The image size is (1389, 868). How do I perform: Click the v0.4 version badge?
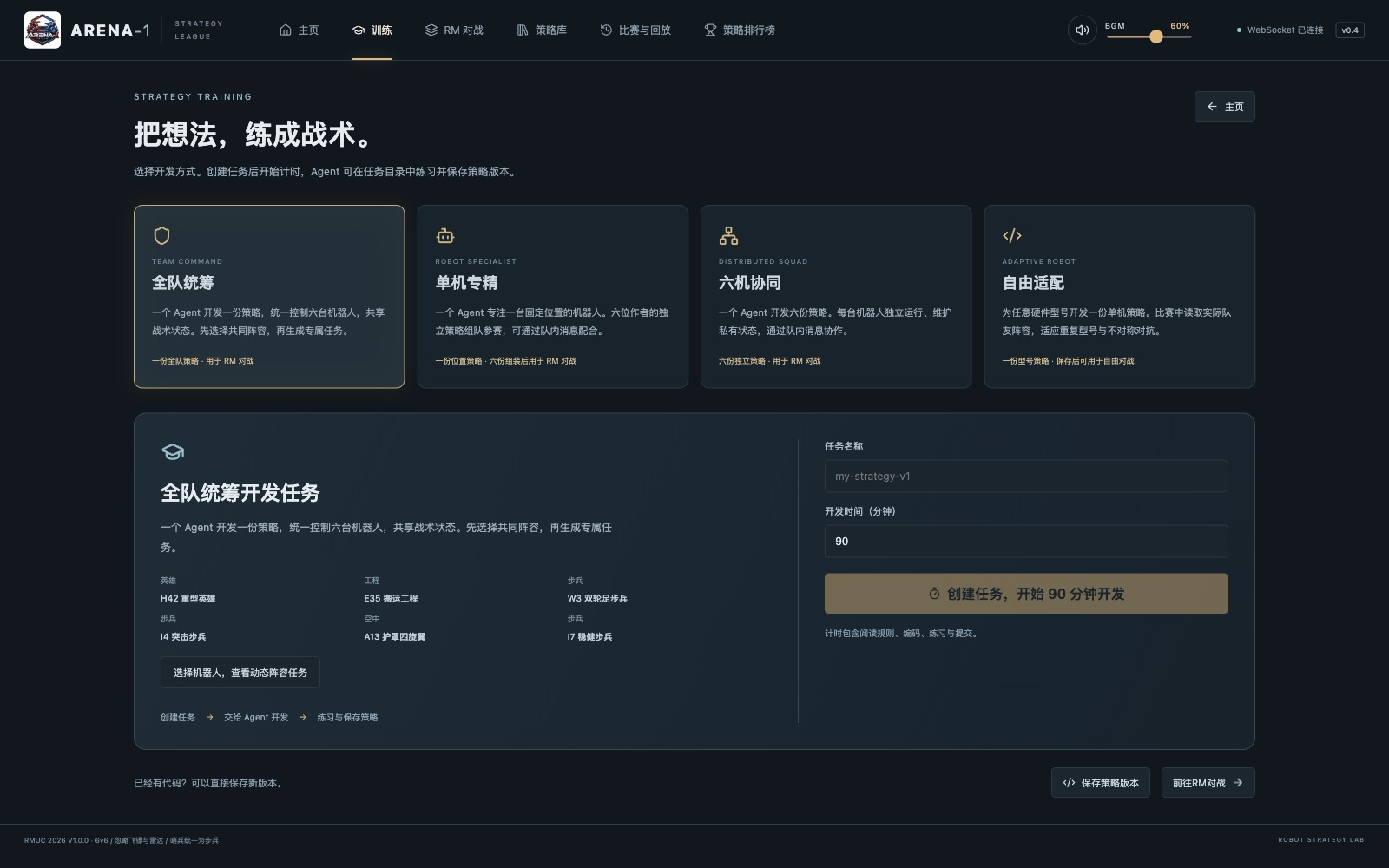(1350, 30)
